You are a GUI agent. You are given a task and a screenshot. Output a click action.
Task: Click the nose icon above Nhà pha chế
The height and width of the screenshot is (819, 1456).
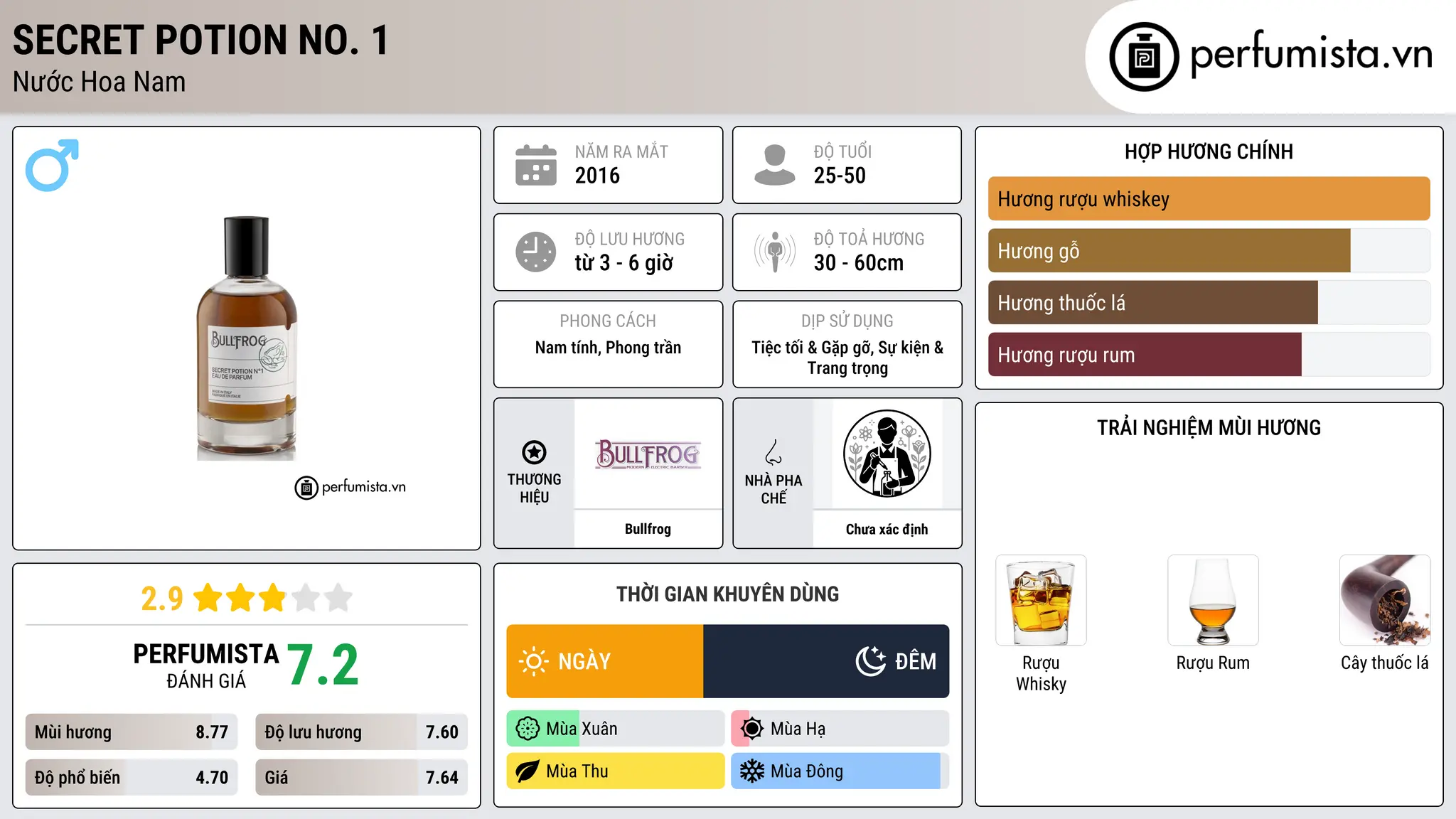point(773,452)
